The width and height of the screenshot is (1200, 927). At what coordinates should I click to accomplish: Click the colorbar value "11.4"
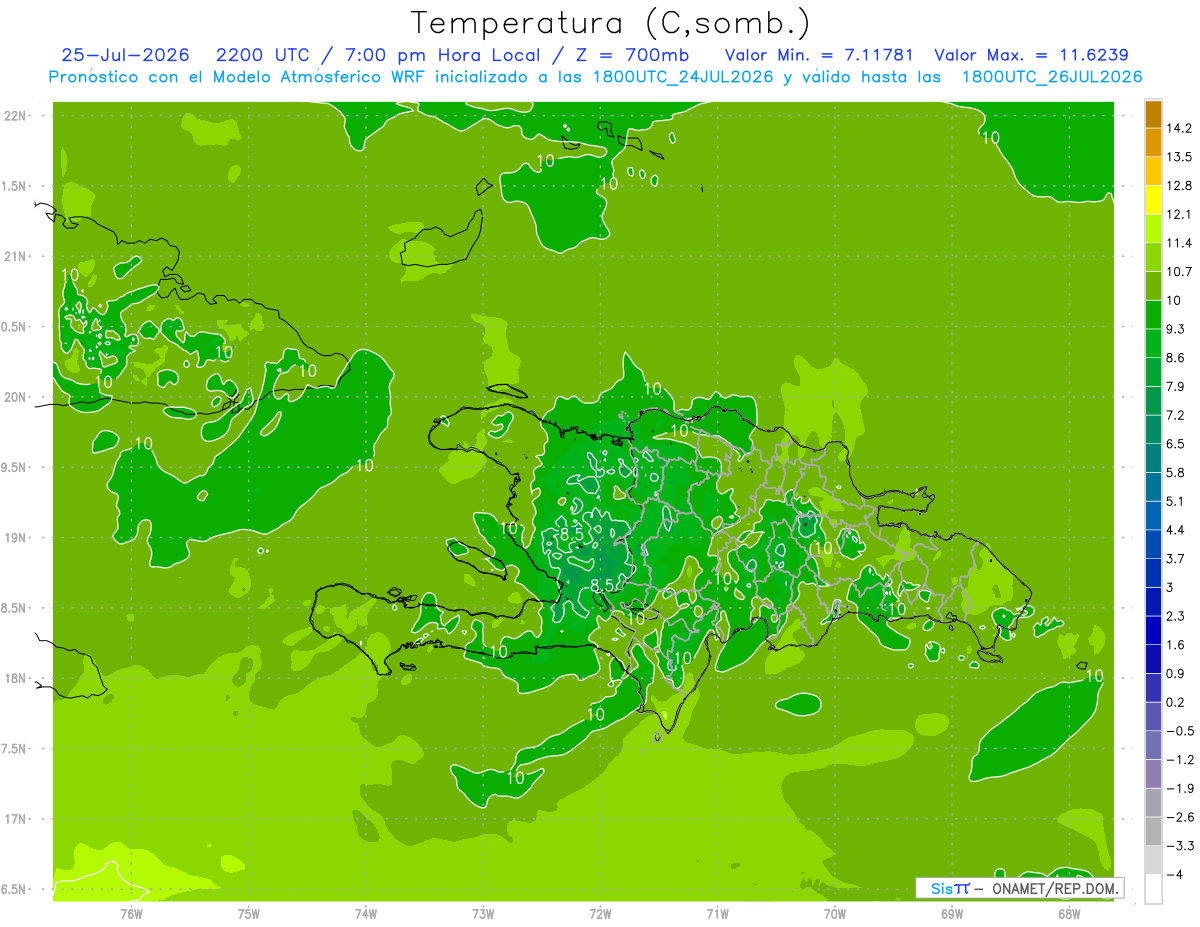coord(1179,243)
